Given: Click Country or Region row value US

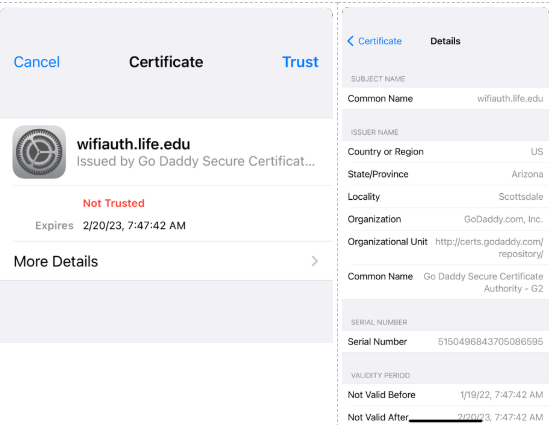Looking at the screenshot, I should [x=537, y=152].
